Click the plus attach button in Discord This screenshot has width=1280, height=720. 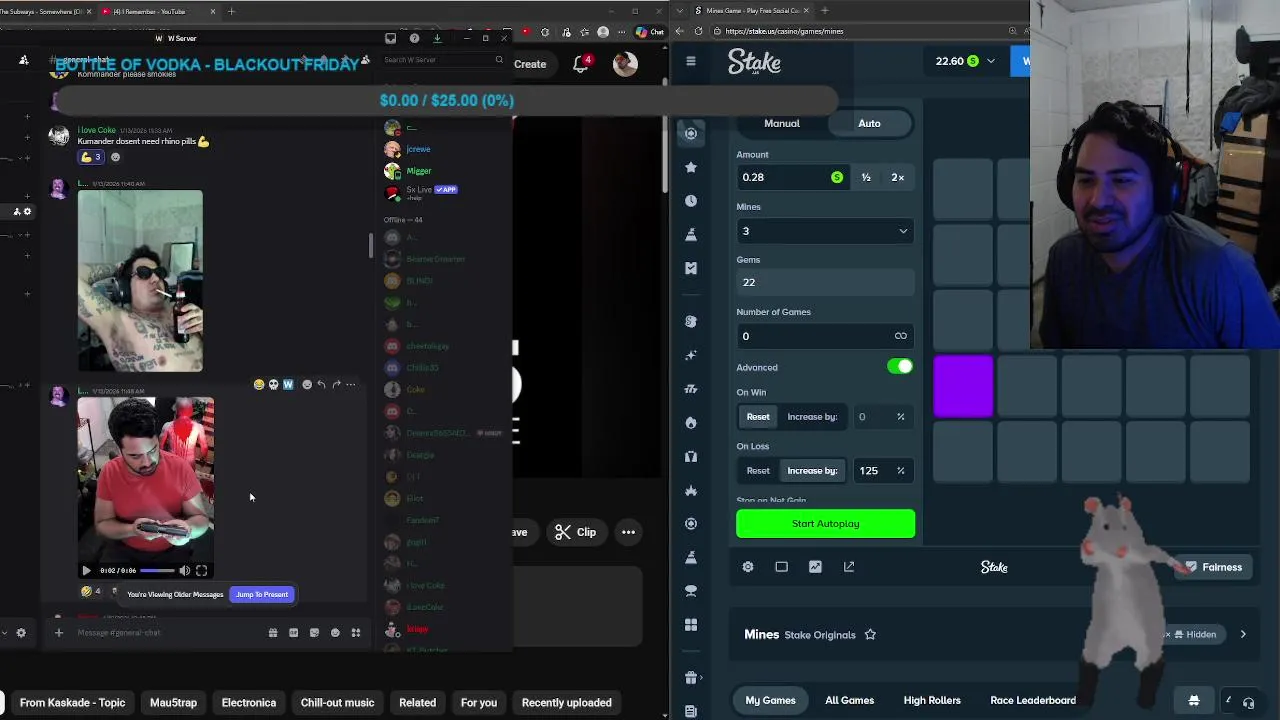point(58,632)
